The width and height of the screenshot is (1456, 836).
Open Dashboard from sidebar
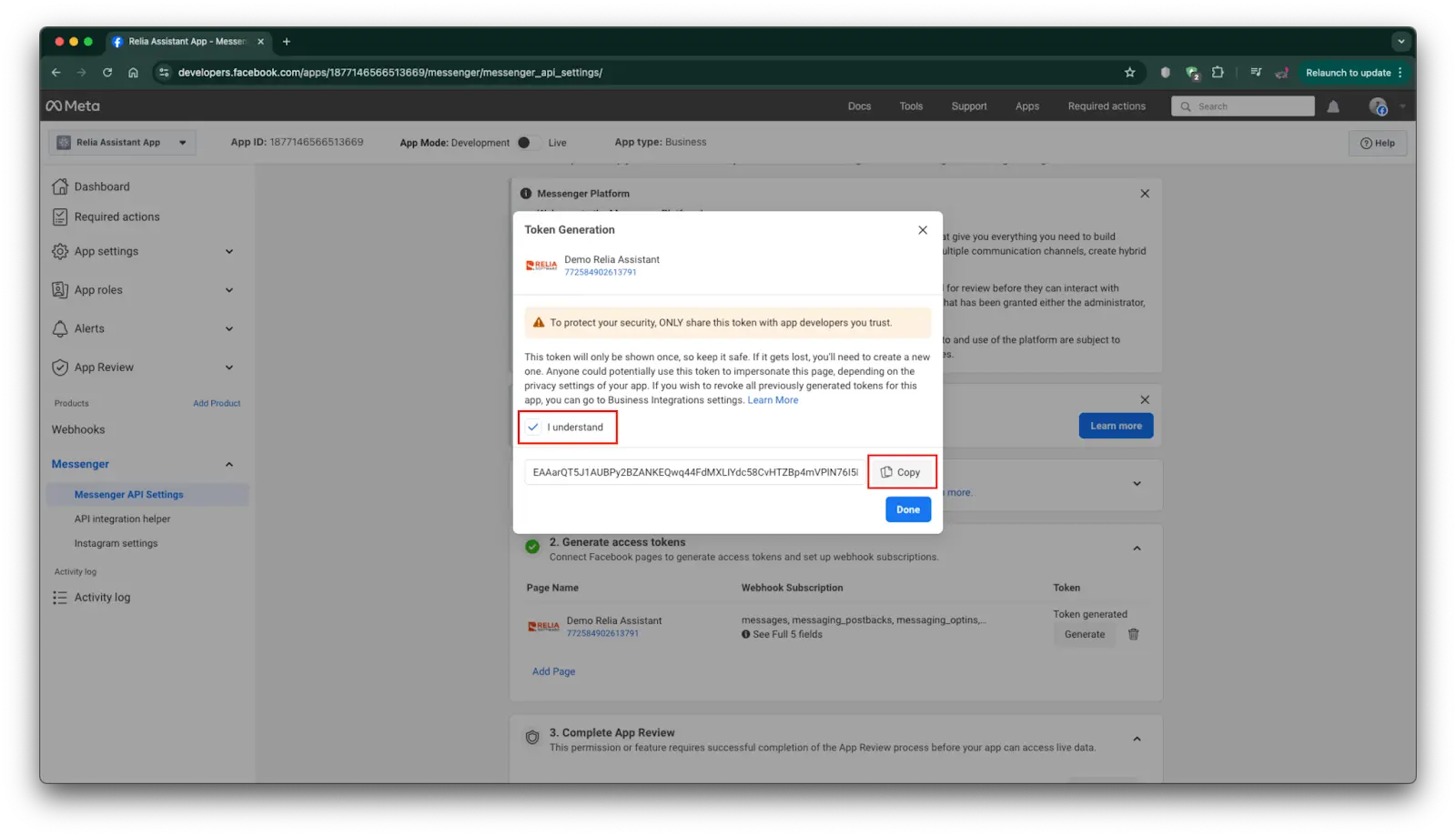click(x=101, y=186)
